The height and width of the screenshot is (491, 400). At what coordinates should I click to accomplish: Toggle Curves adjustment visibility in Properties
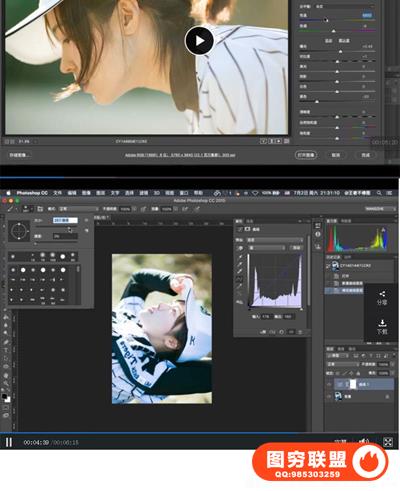point(291,332)
